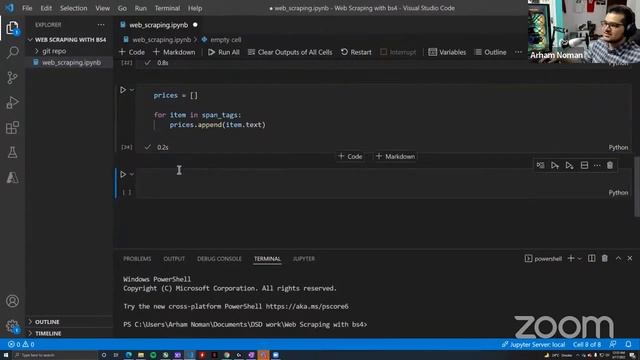The image size is (640, 360).
Task: Open the Azure view in activity bar
Action: coord(12,177)
